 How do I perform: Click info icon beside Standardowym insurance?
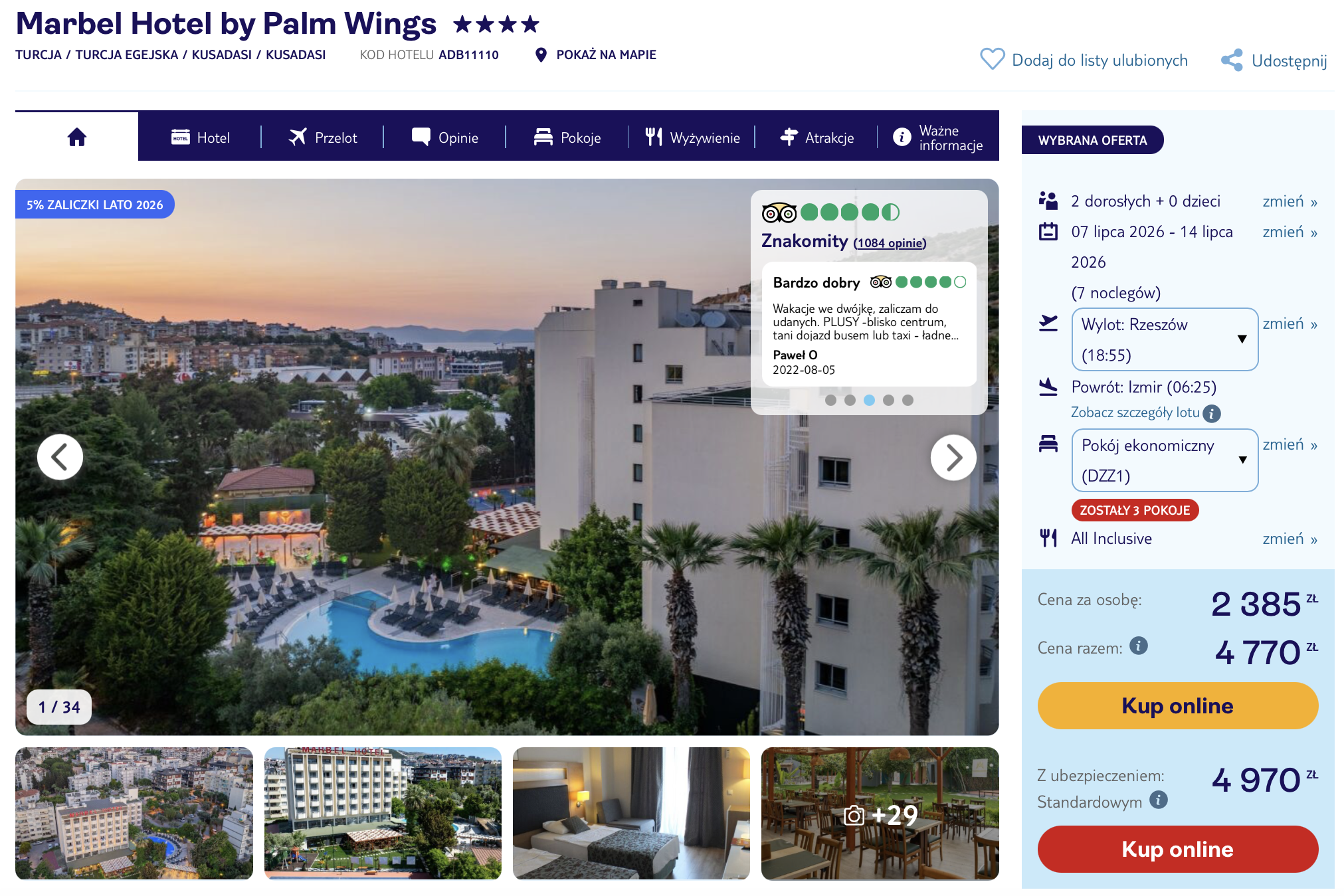(x=1159, y=800)
